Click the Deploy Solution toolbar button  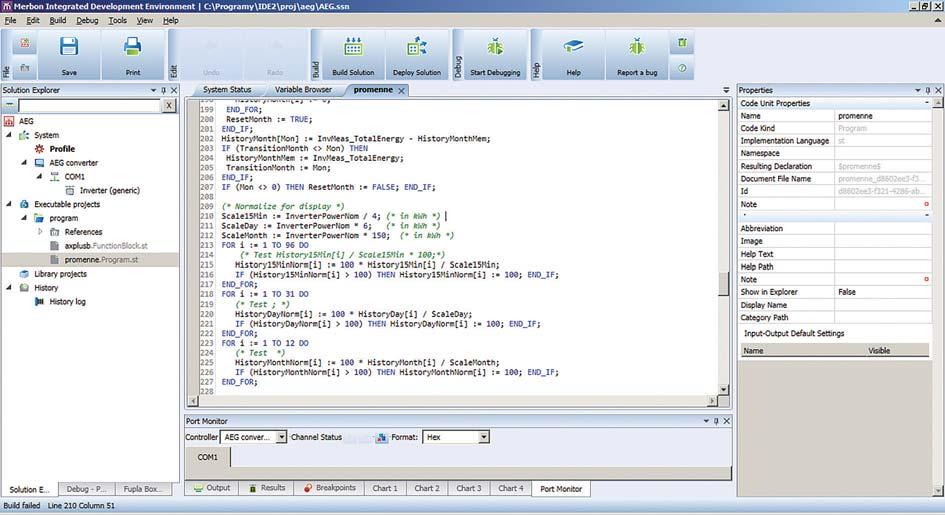click(417, 55)
